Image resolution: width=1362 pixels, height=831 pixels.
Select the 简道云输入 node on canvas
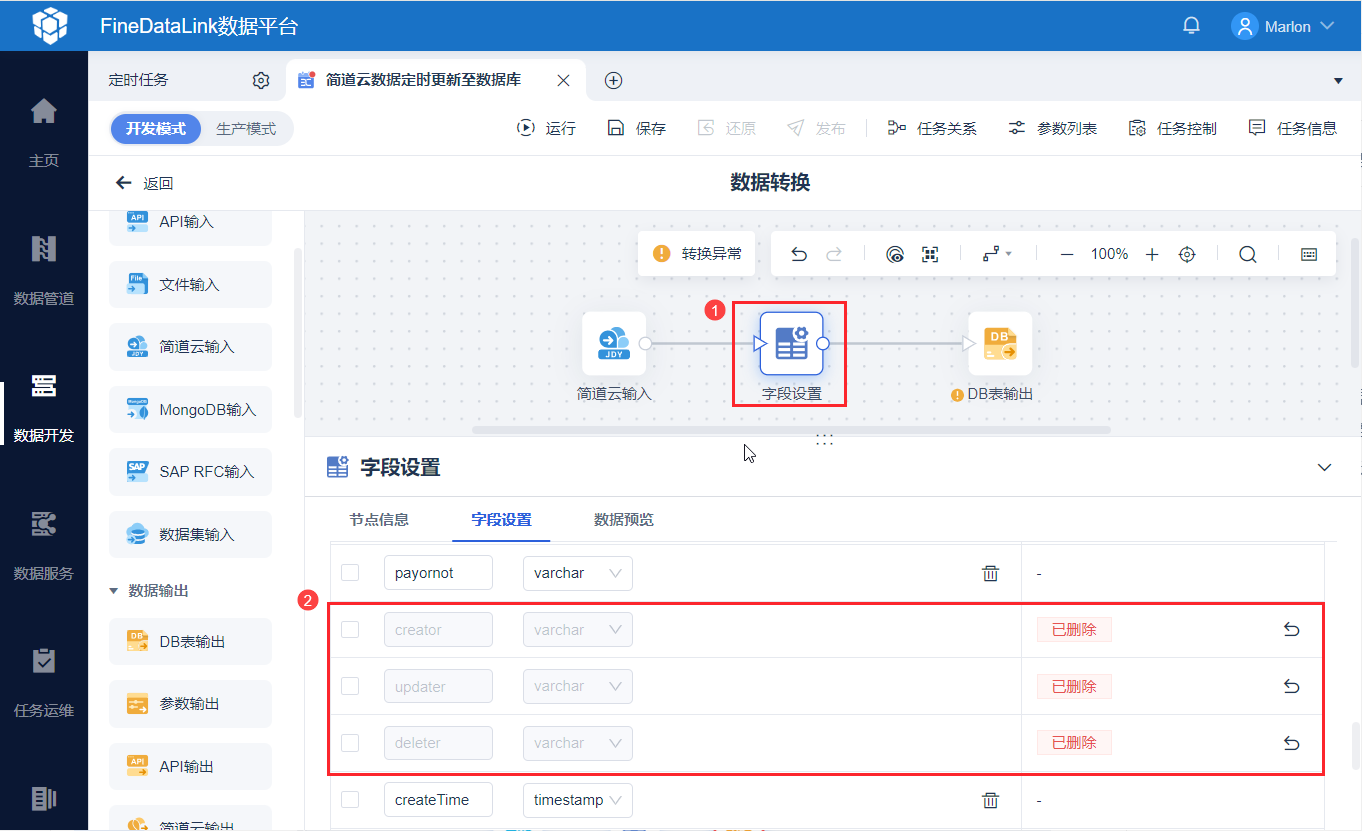click(x=614, y=343)
